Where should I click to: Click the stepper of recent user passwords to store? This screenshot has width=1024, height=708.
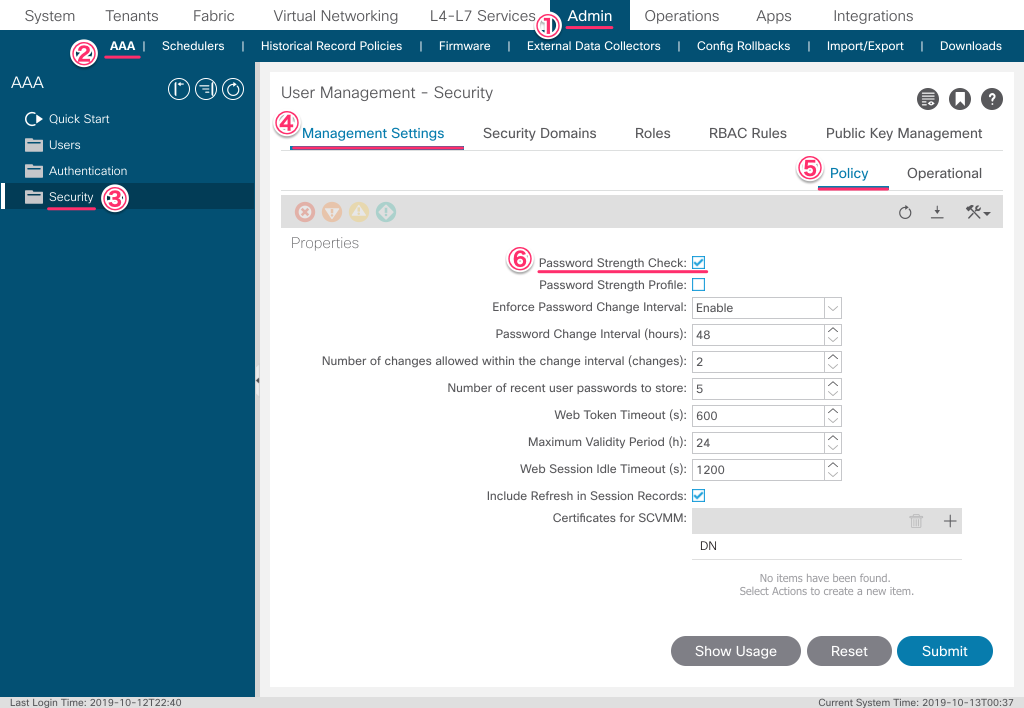(833, 389)
